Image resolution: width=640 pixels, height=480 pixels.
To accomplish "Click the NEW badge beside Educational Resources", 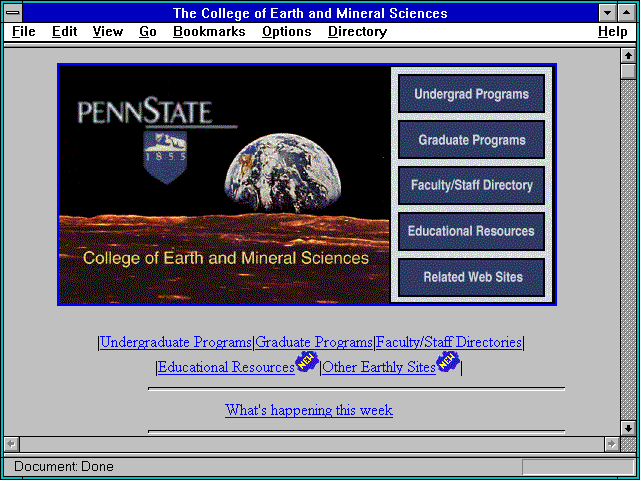I will pyautogui.click(x=307, y=361).
